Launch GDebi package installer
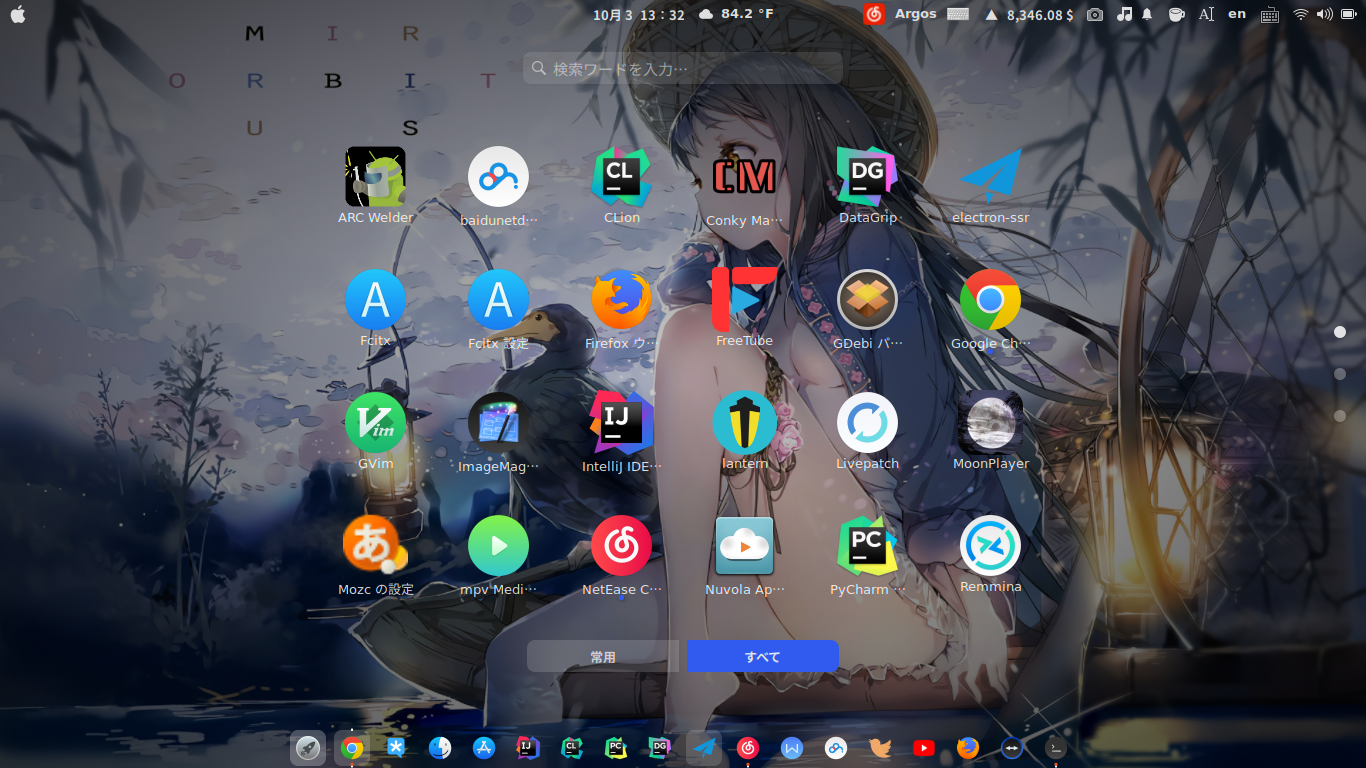The image size is (1366, 768). click(867, 300)
